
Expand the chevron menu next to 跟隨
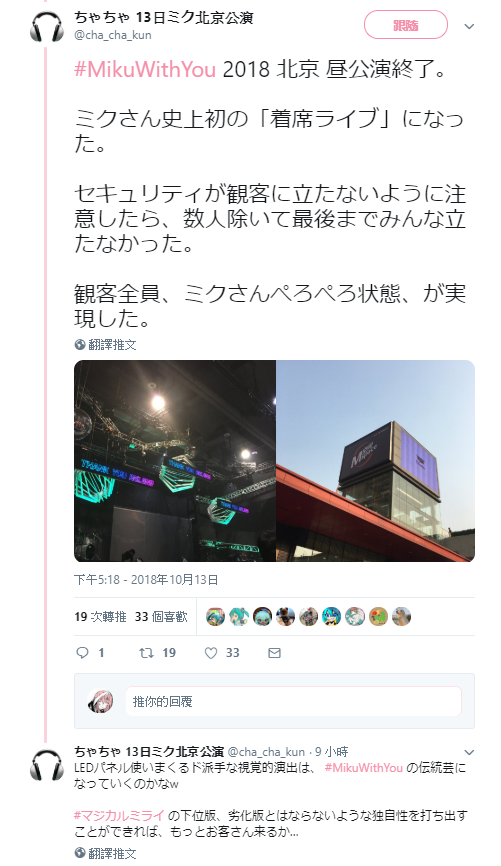(x=469, y=26)
